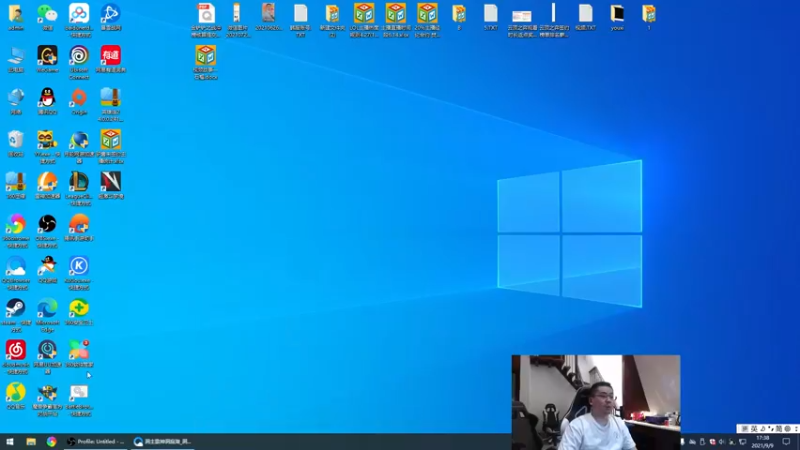Image resolution: width=800 pixels, height=450 pixels.
Task: Open Ubisoft Connect shortcut
Action: (79, 62)
